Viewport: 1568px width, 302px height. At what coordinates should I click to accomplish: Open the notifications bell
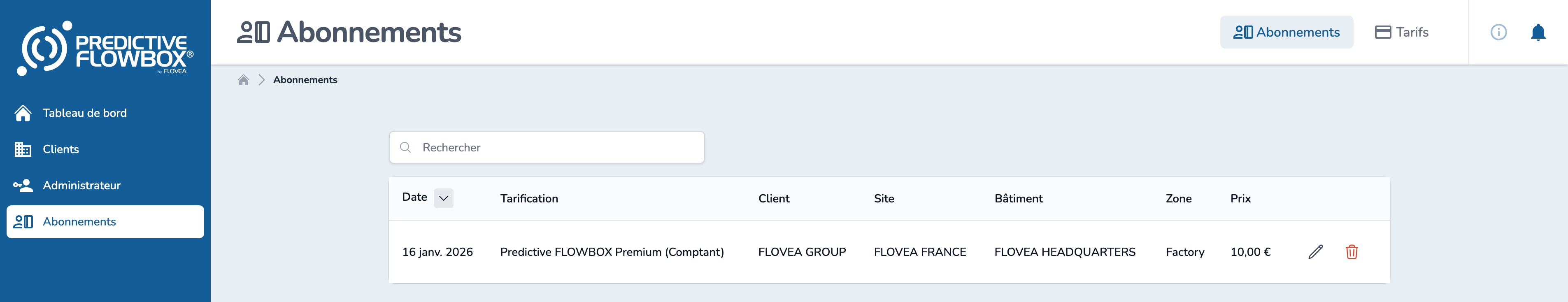[1538, 32]
